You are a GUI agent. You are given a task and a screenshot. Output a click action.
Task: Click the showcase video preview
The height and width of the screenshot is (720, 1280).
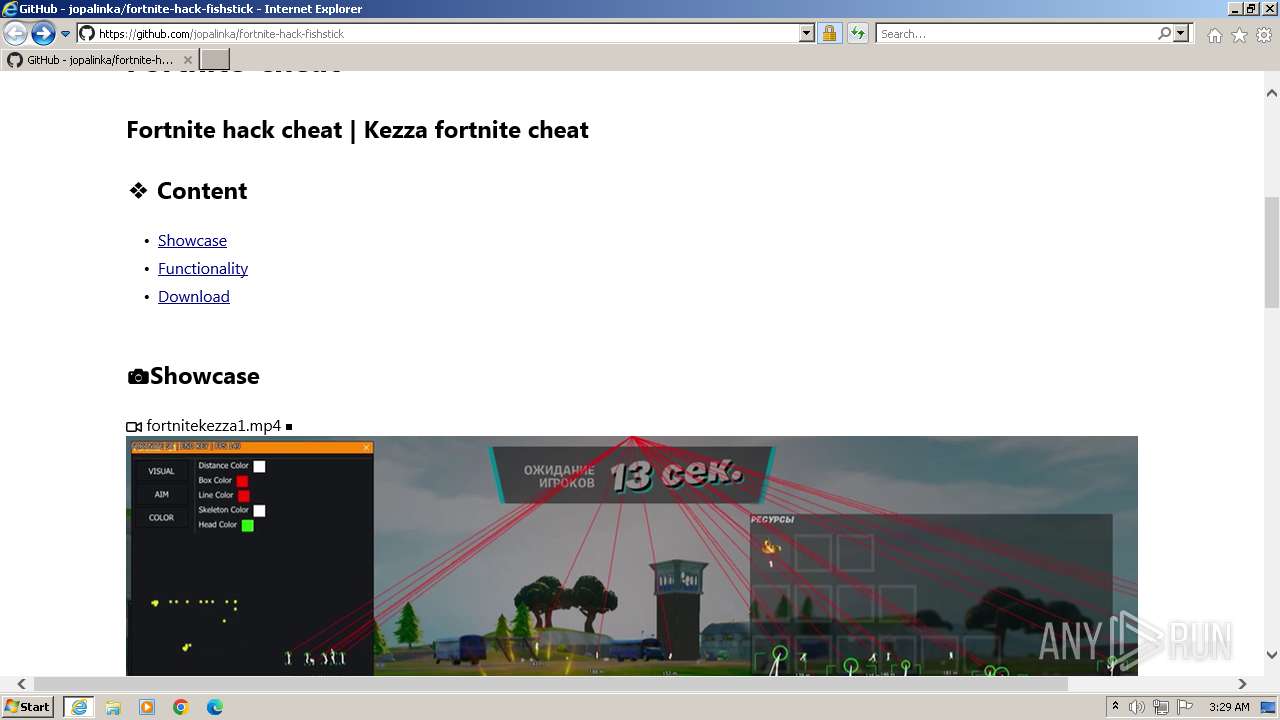(632, 556)
